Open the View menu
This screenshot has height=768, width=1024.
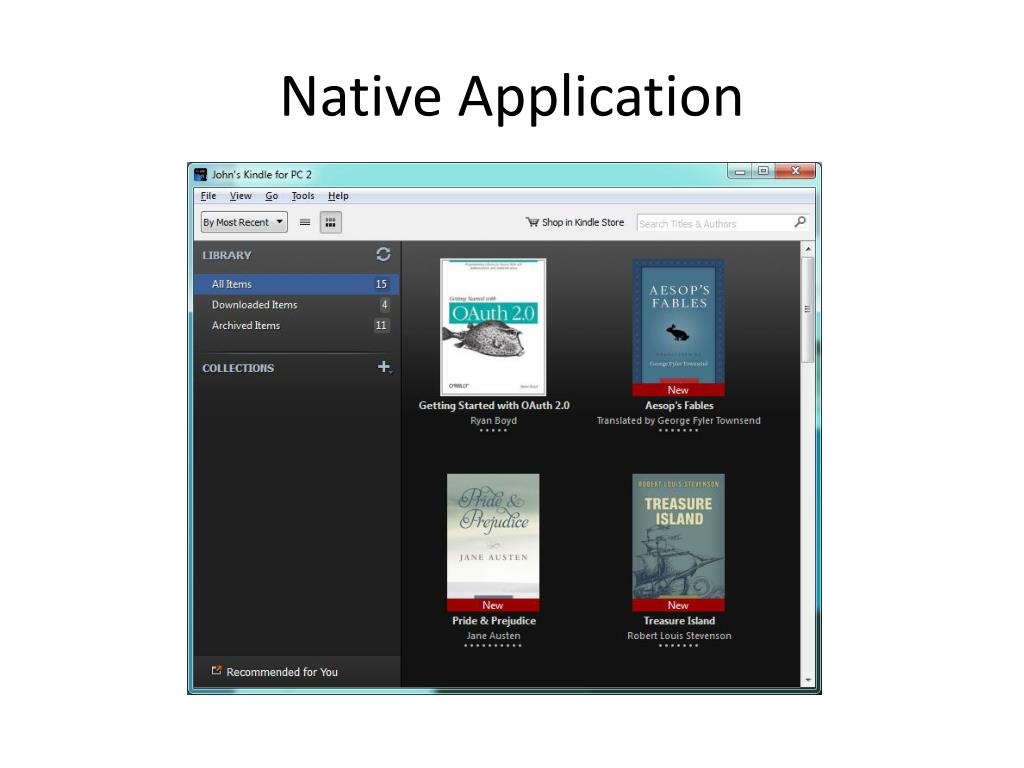pyautogui.click(x=240, y=196)
